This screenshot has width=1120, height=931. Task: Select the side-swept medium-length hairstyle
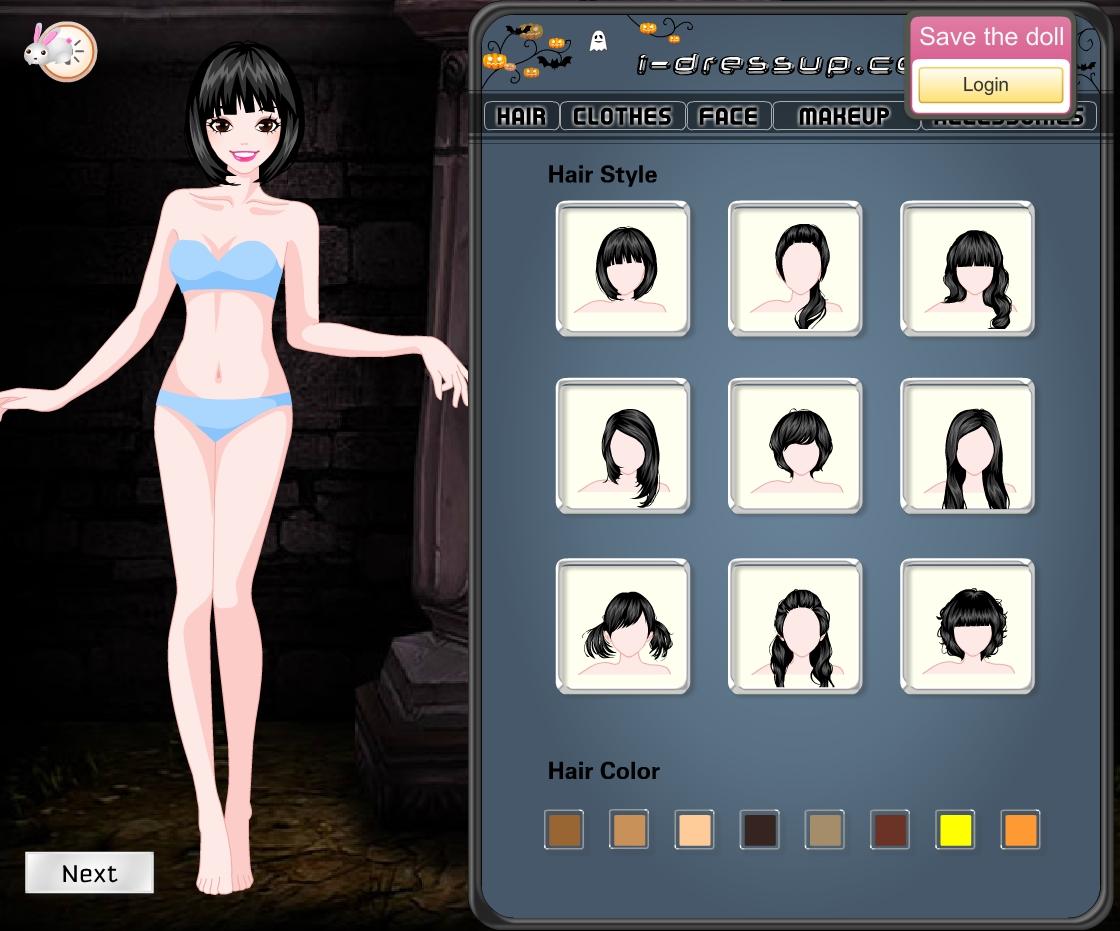(622, 446)
